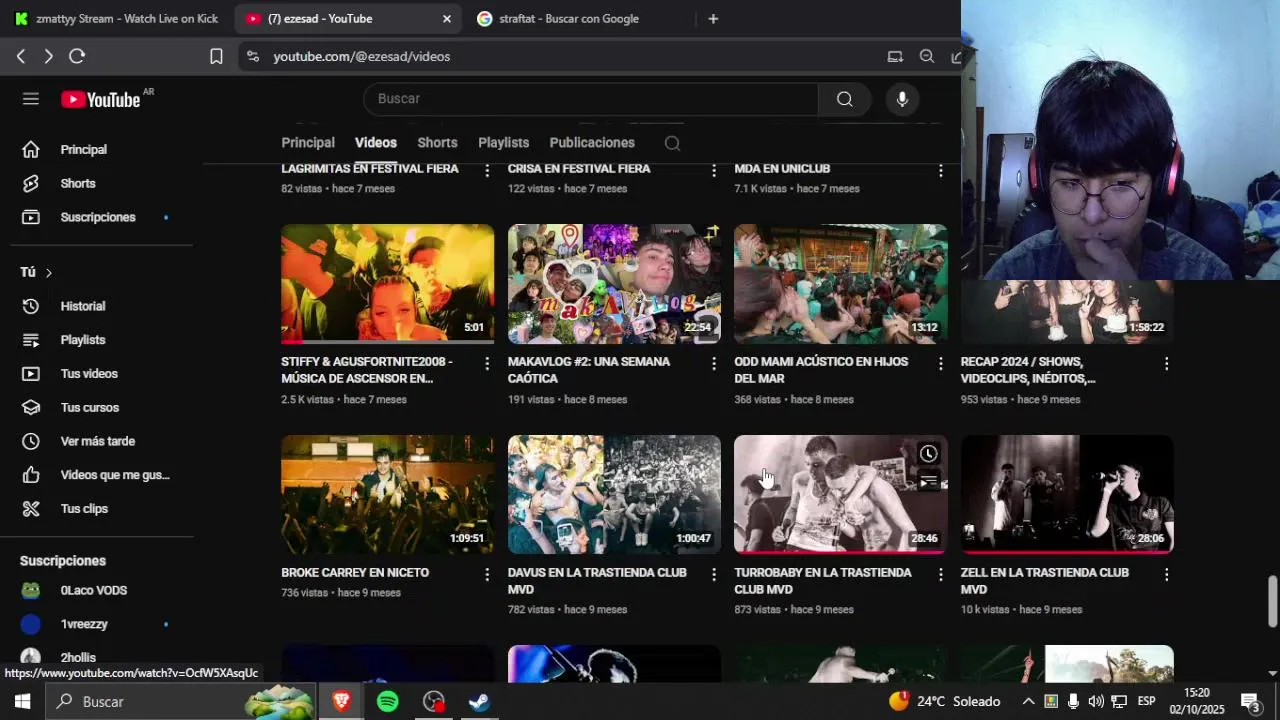
Task: Open the Windows Start menu
Action: pos(22,702)
